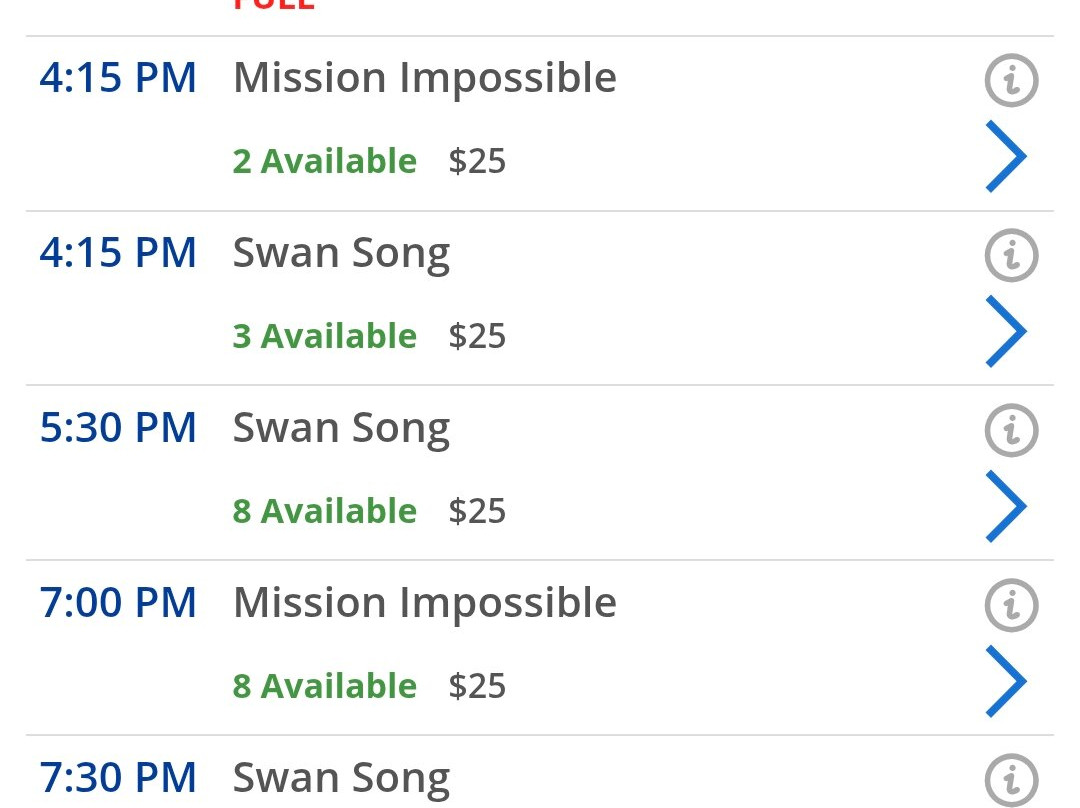Select the Swan Song title at 7:30 PM
The width and height of the screenshot is (1080, 808).
pyautogui.click(x=341, y=778)
